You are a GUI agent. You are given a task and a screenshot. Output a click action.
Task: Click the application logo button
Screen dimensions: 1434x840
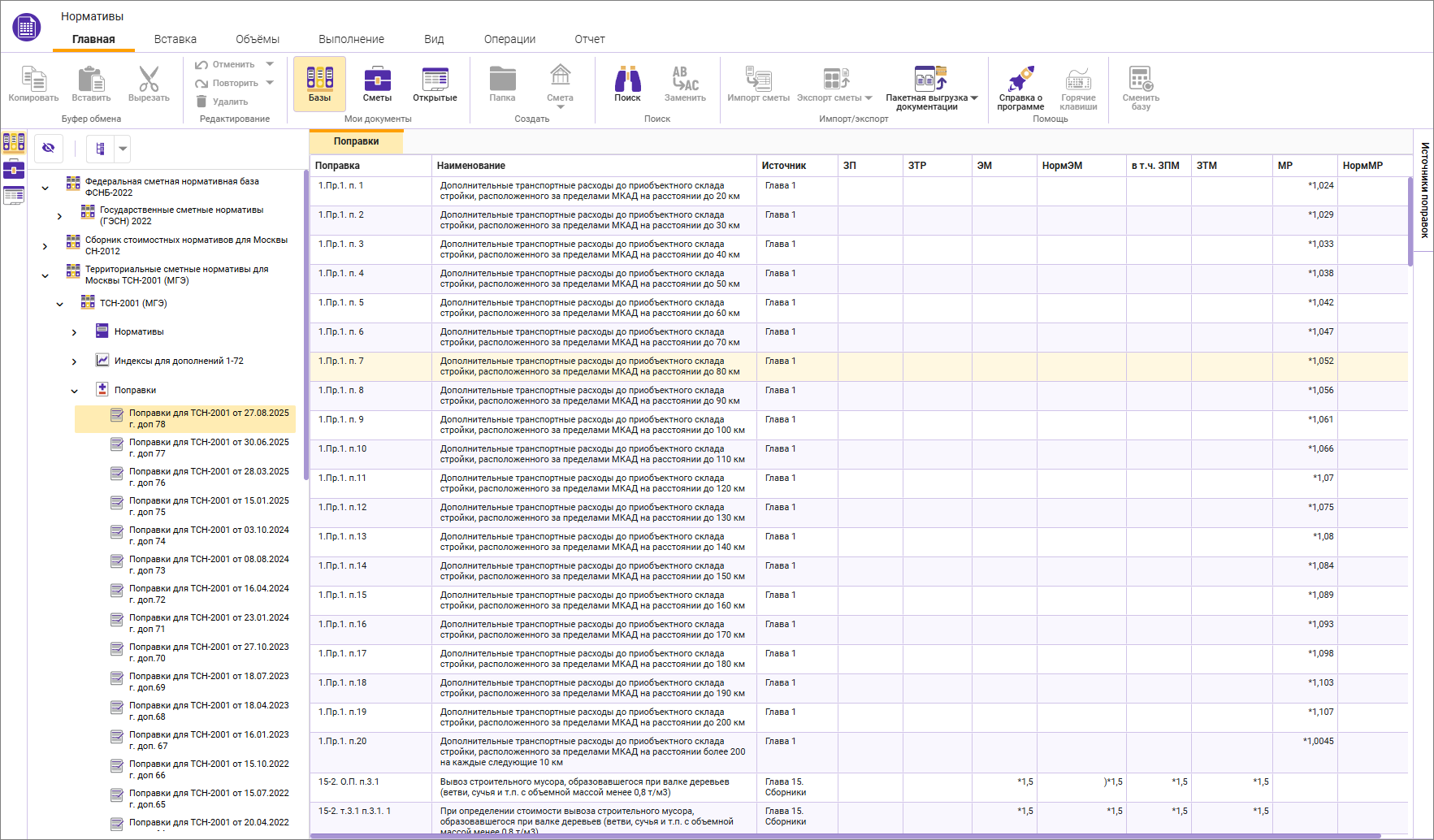pyautogui.click(x=27, y=28)
